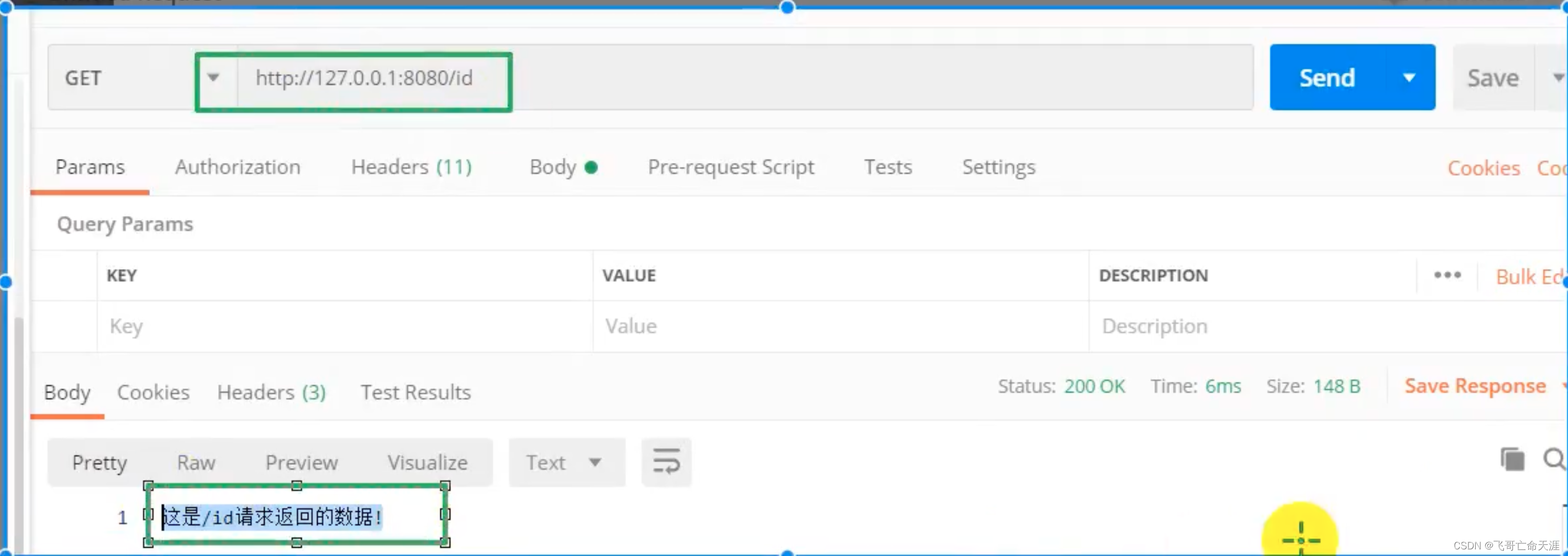Open the Save button dropdown arrow

tap(1556, 78)
